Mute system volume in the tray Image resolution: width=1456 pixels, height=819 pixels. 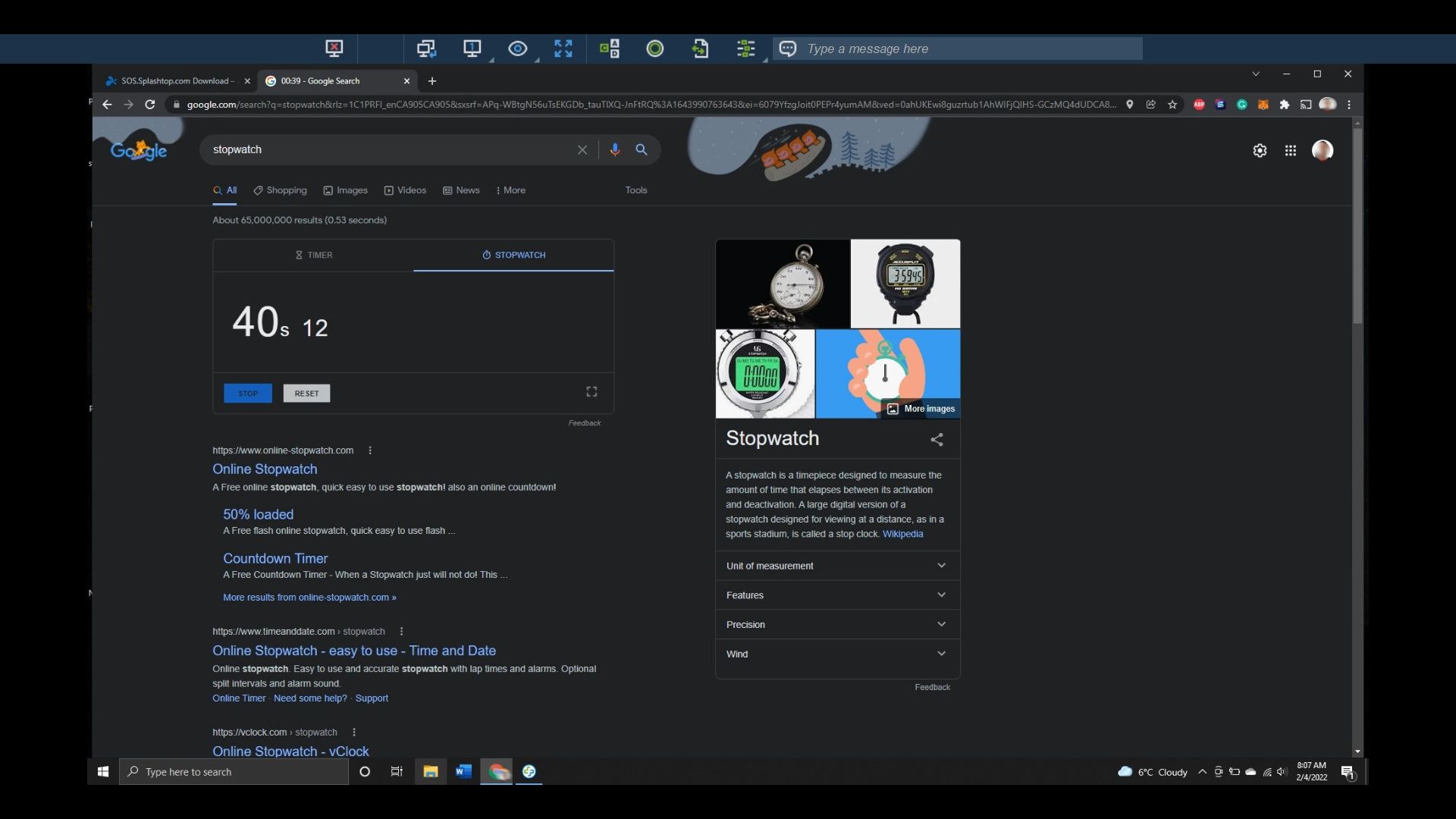[x=1282, y=771]
